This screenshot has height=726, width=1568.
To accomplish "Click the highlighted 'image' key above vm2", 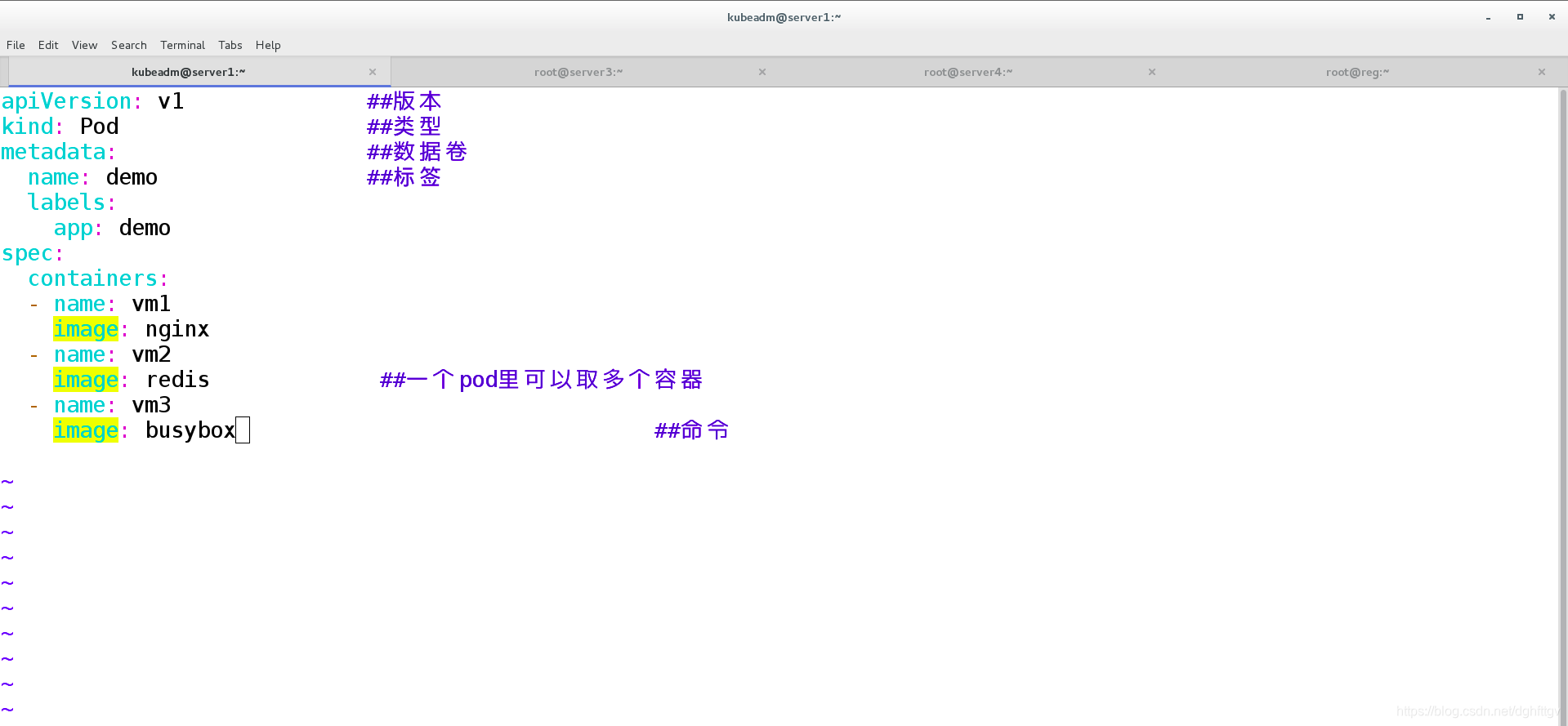I will [86, 329].
